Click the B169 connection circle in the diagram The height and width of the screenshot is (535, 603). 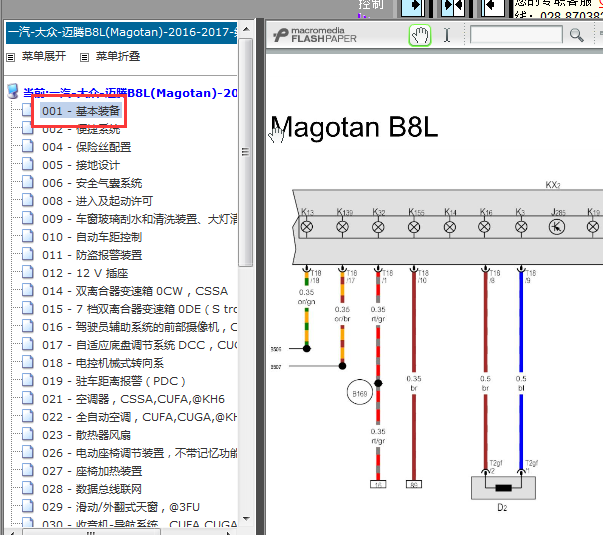point(360,393)
